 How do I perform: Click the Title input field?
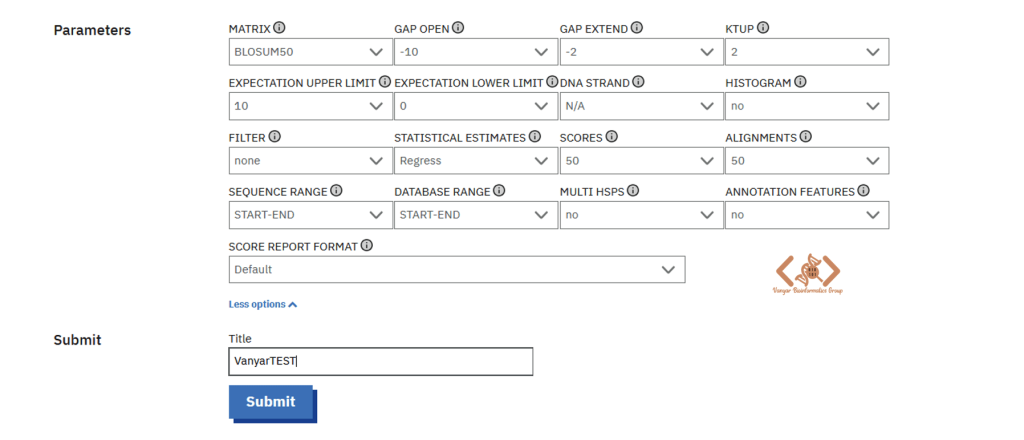click(381, 361)
